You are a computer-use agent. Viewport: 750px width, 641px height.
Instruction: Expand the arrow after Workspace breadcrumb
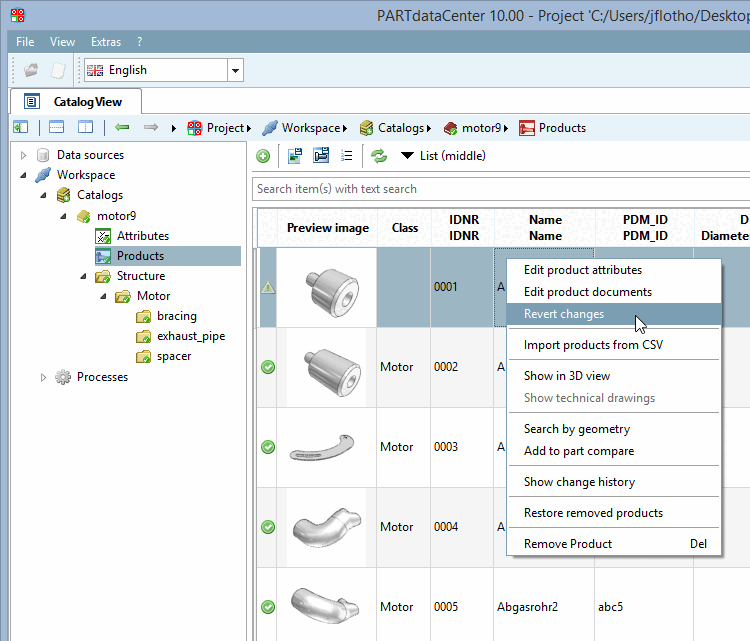click(x=344, y=129)
